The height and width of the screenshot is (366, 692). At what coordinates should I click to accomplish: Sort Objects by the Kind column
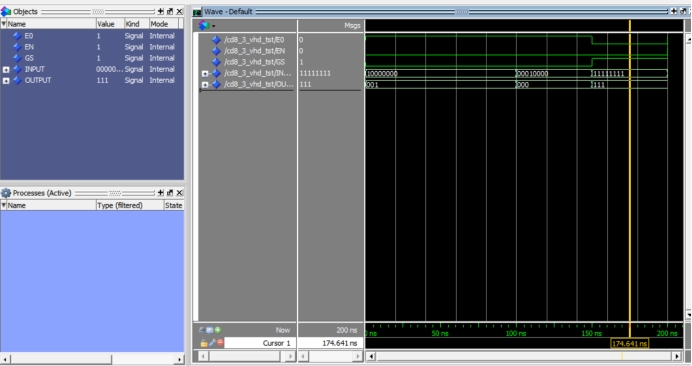coord(136,24)
